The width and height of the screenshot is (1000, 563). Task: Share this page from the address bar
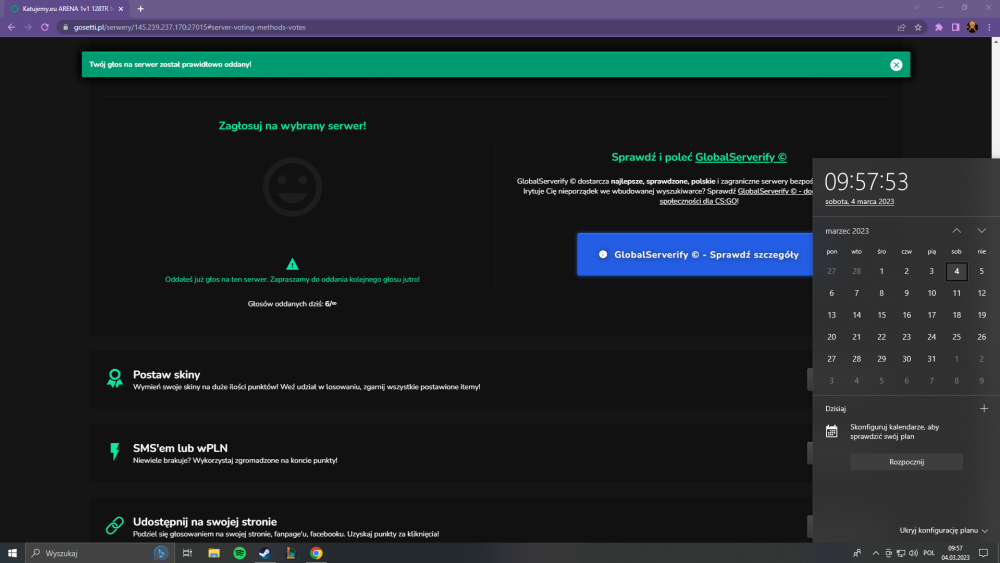901,27
